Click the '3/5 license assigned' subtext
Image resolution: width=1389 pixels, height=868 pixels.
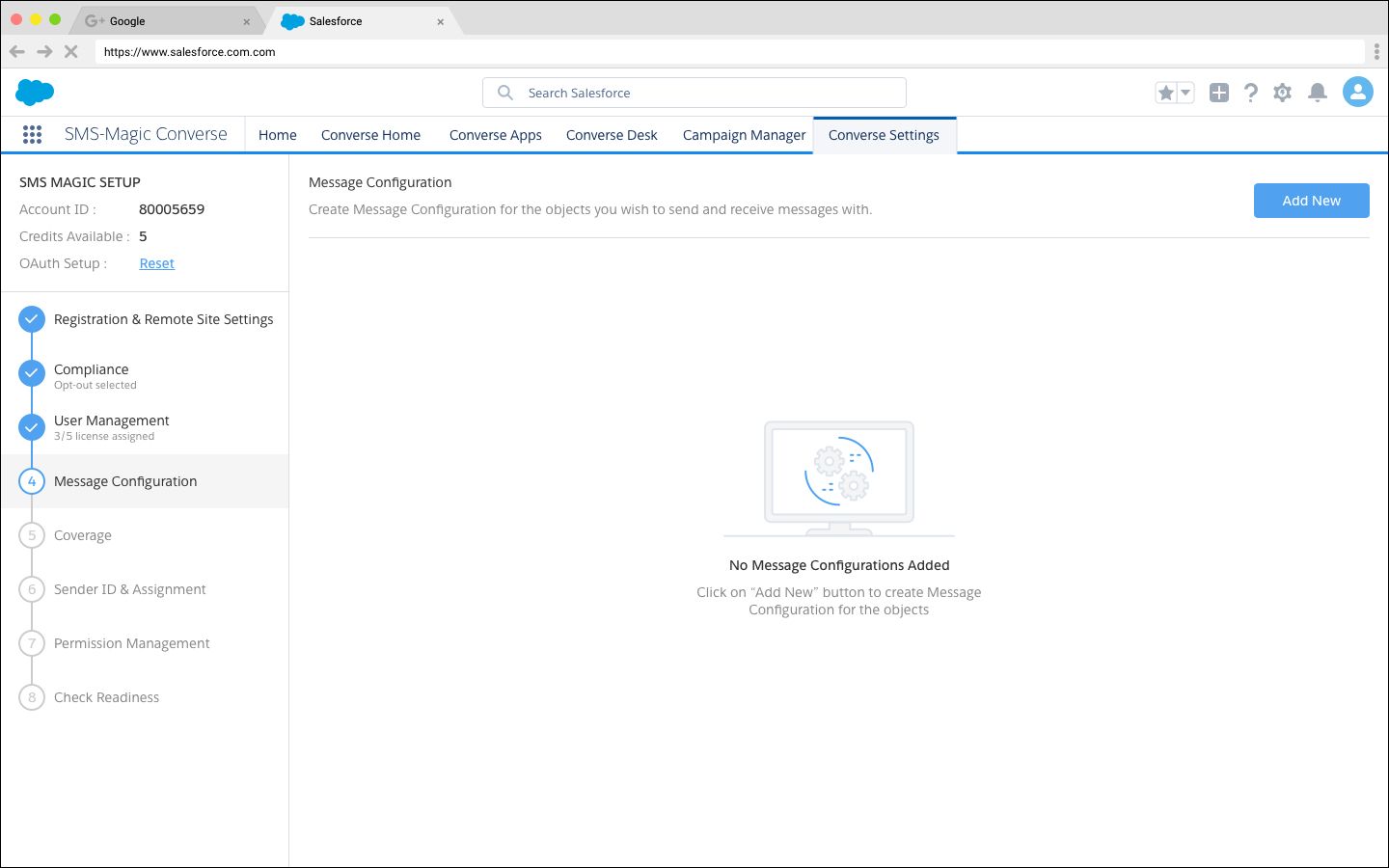click(x=104, y=436)
